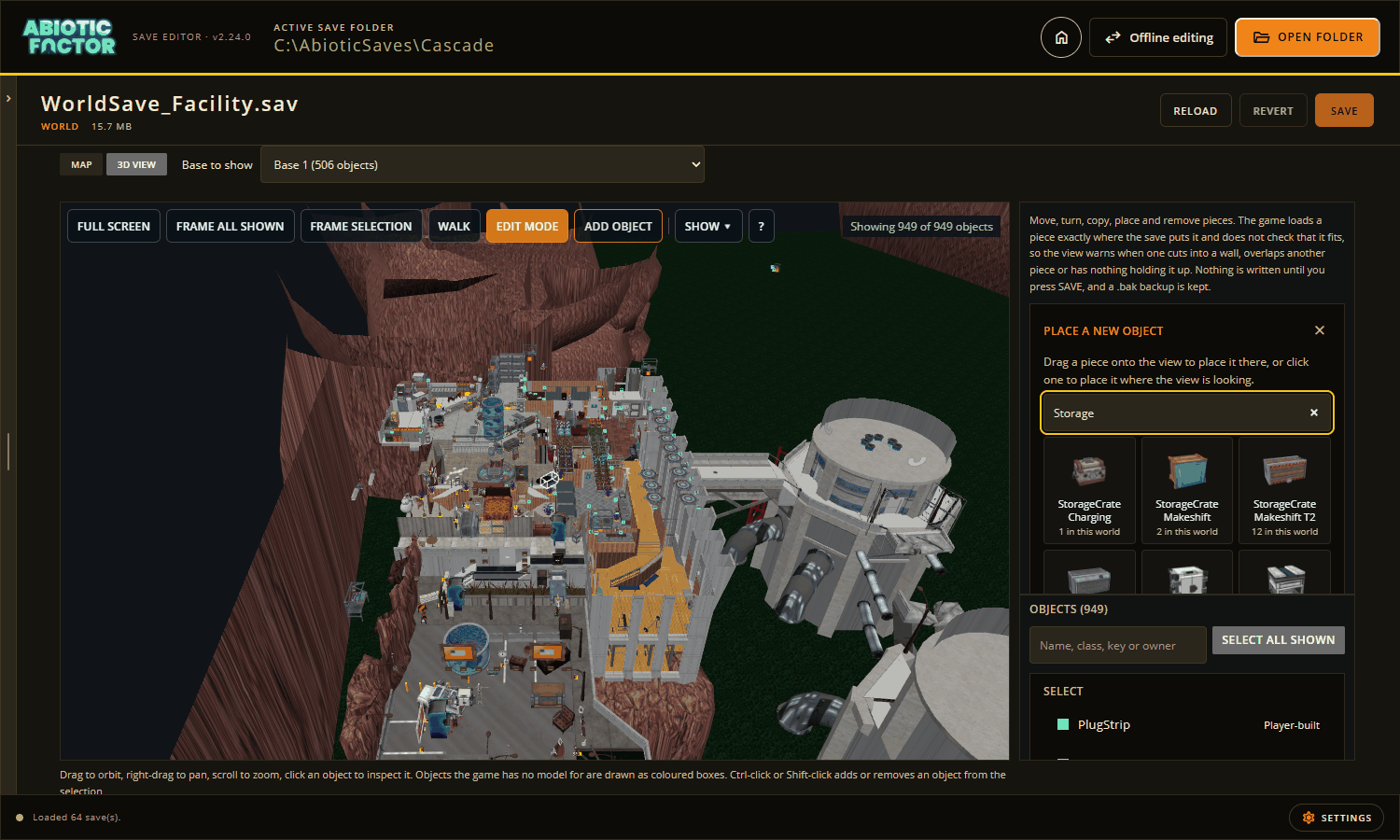Image resolution: width=1400 pixels, height=840 pixels.
Task: Click the Open Folder button
Action: point(1308,37)
